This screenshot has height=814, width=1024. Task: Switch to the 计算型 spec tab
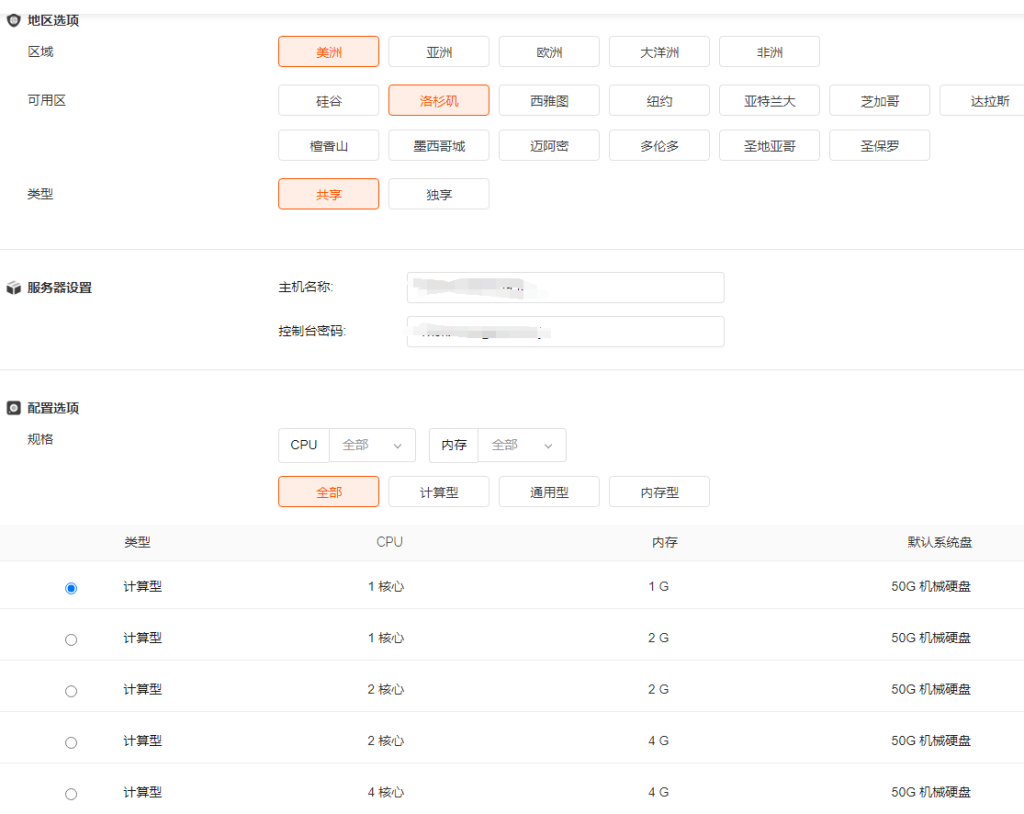click(x=438, y=492)
